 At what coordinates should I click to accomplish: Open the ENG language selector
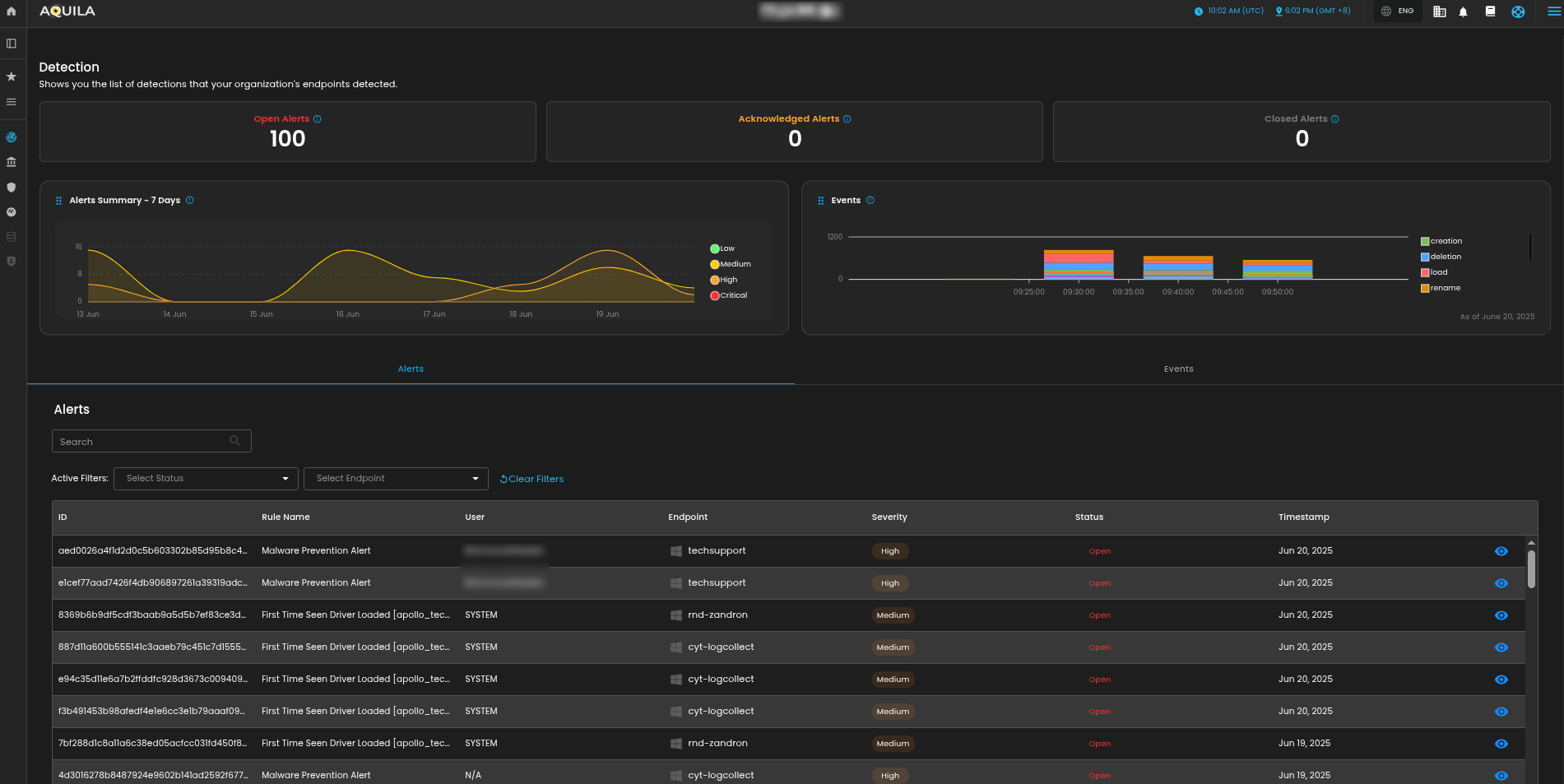pos(1398,12)
